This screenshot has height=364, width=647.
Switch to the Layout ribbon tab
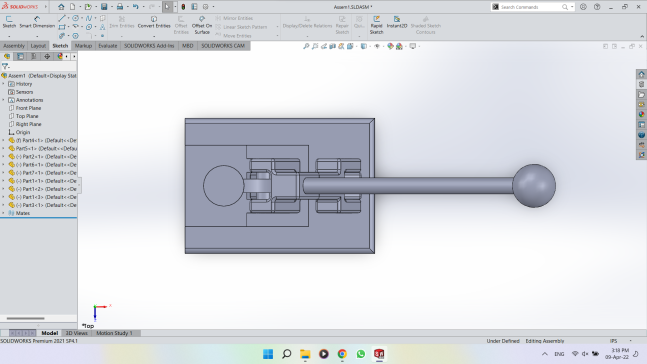[38, 46]
